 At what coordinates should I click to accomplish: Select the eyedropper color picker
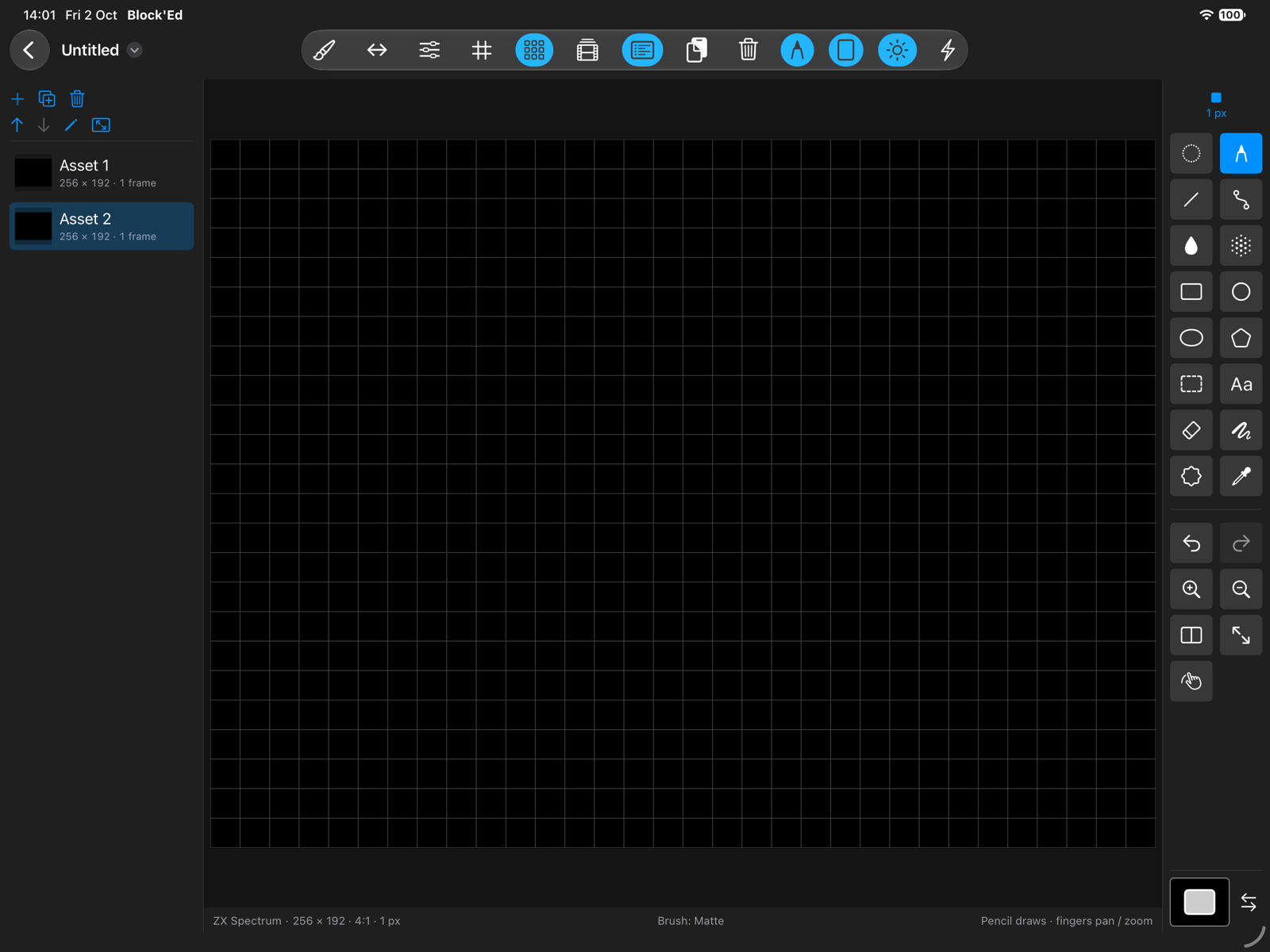click(1241, 476)
